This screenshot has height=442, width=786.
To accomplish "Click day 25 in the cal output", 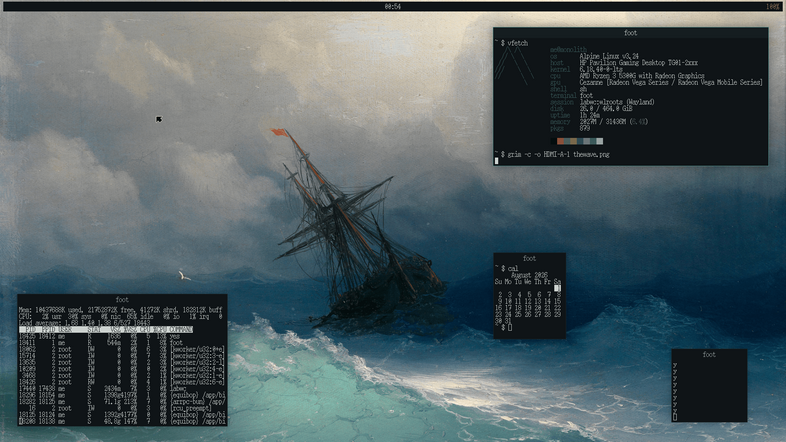I will click(x=518, y=314).
